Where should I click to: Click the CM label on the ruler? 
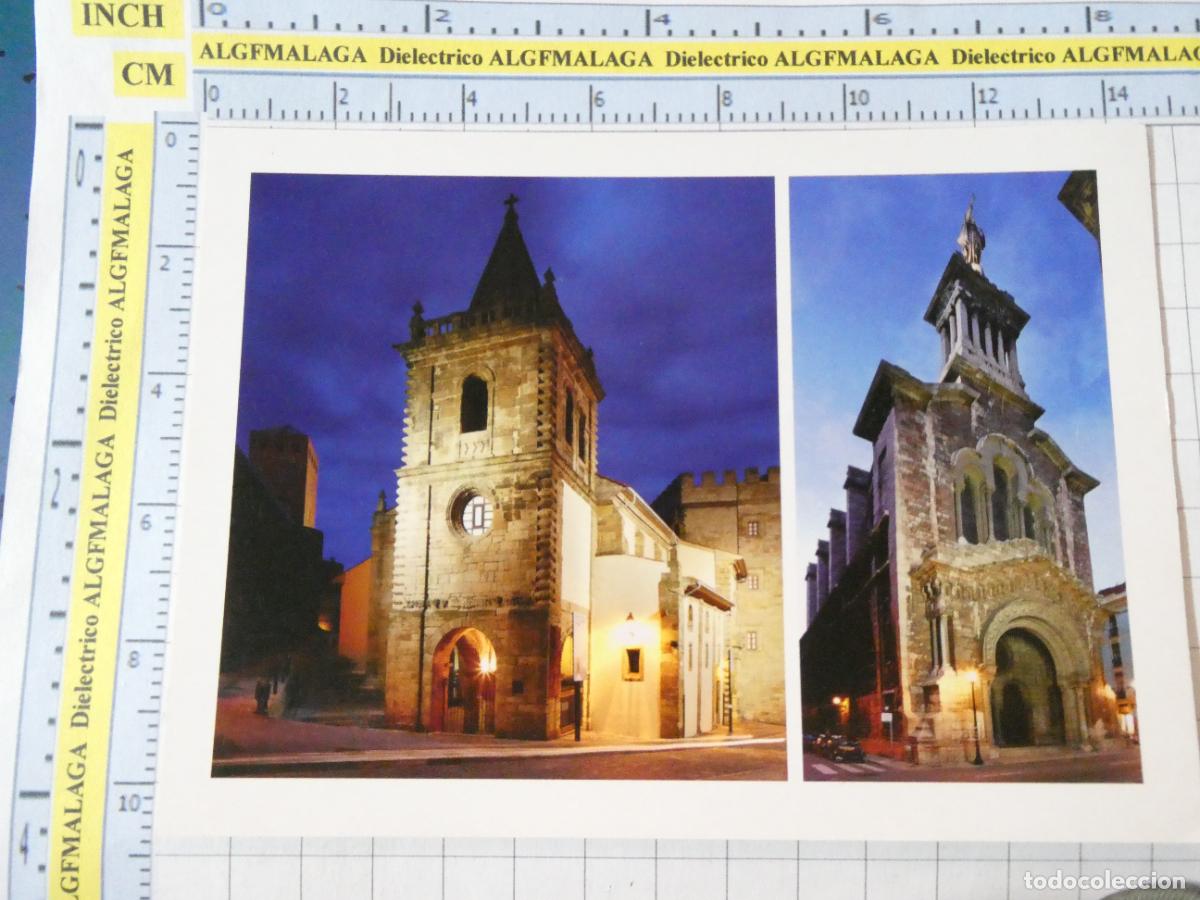pyautogui.click(x=149, y=75)
